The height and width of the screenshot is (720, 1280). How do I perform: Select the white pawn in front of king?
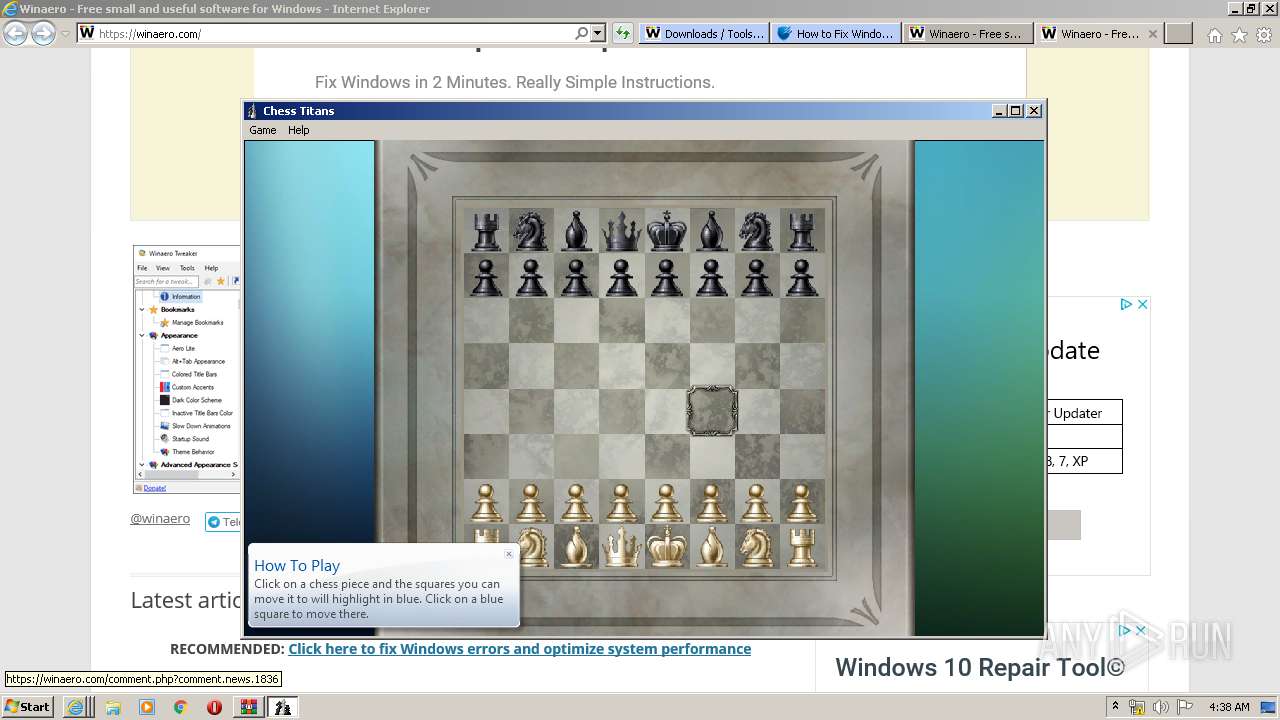(x=666, y=502)
